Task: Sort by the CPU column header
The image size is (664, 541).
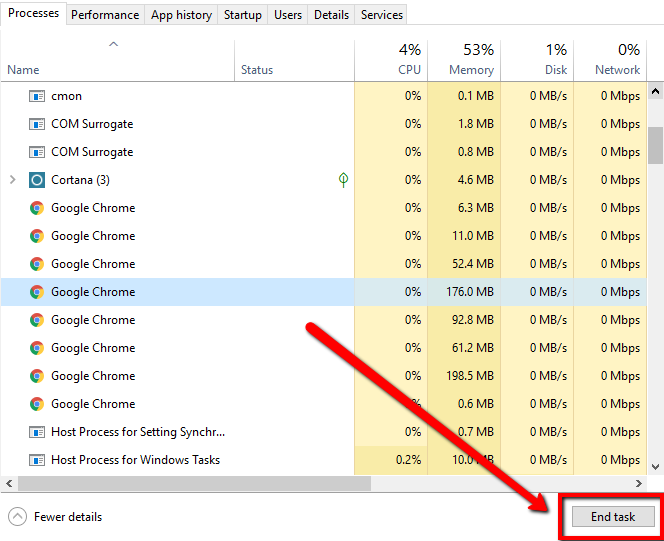Action: 391,60
